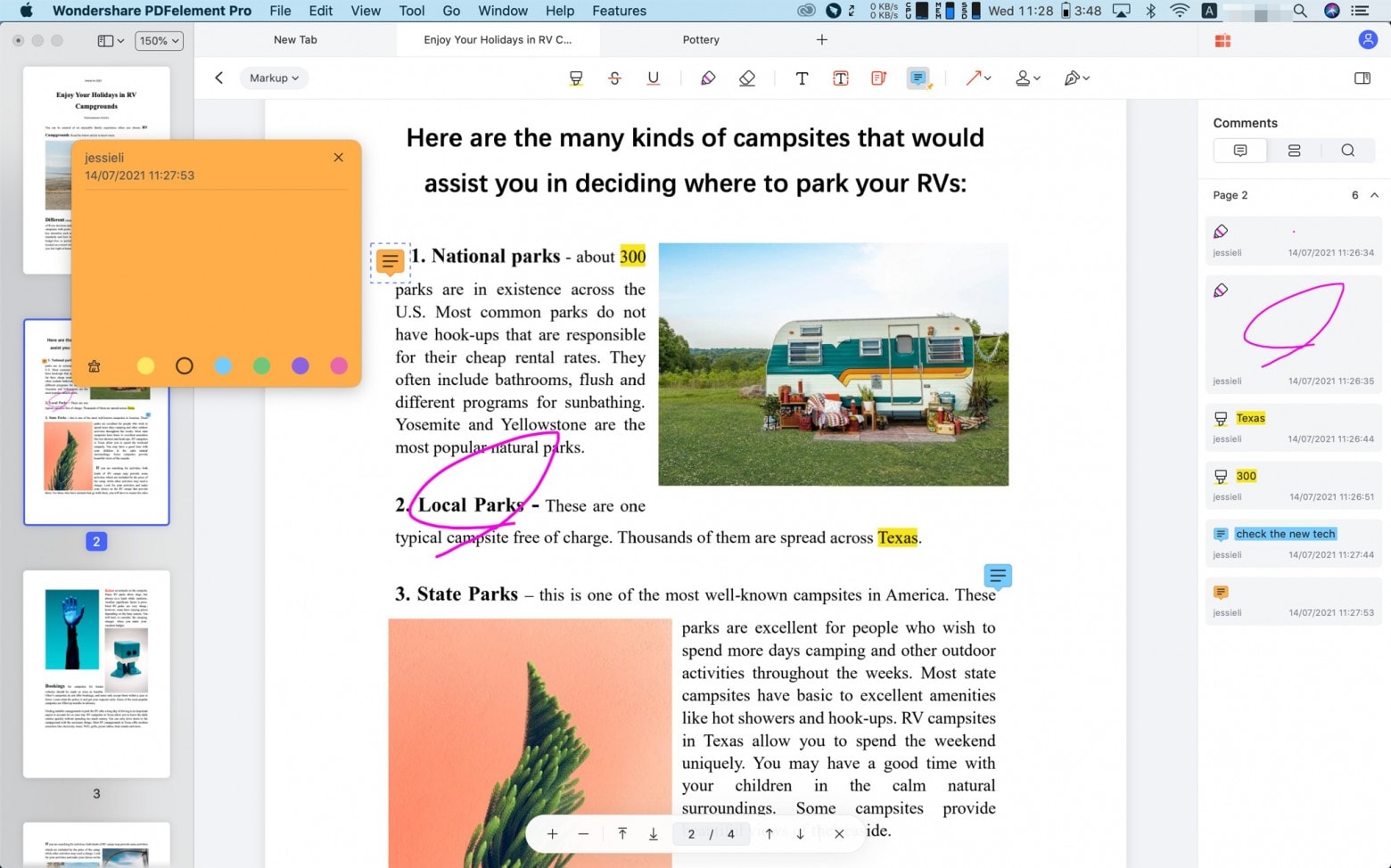Select the Highlight tool in the toolbar
This screenshot has height=868, width=1391.
click(x=575, y=78)
